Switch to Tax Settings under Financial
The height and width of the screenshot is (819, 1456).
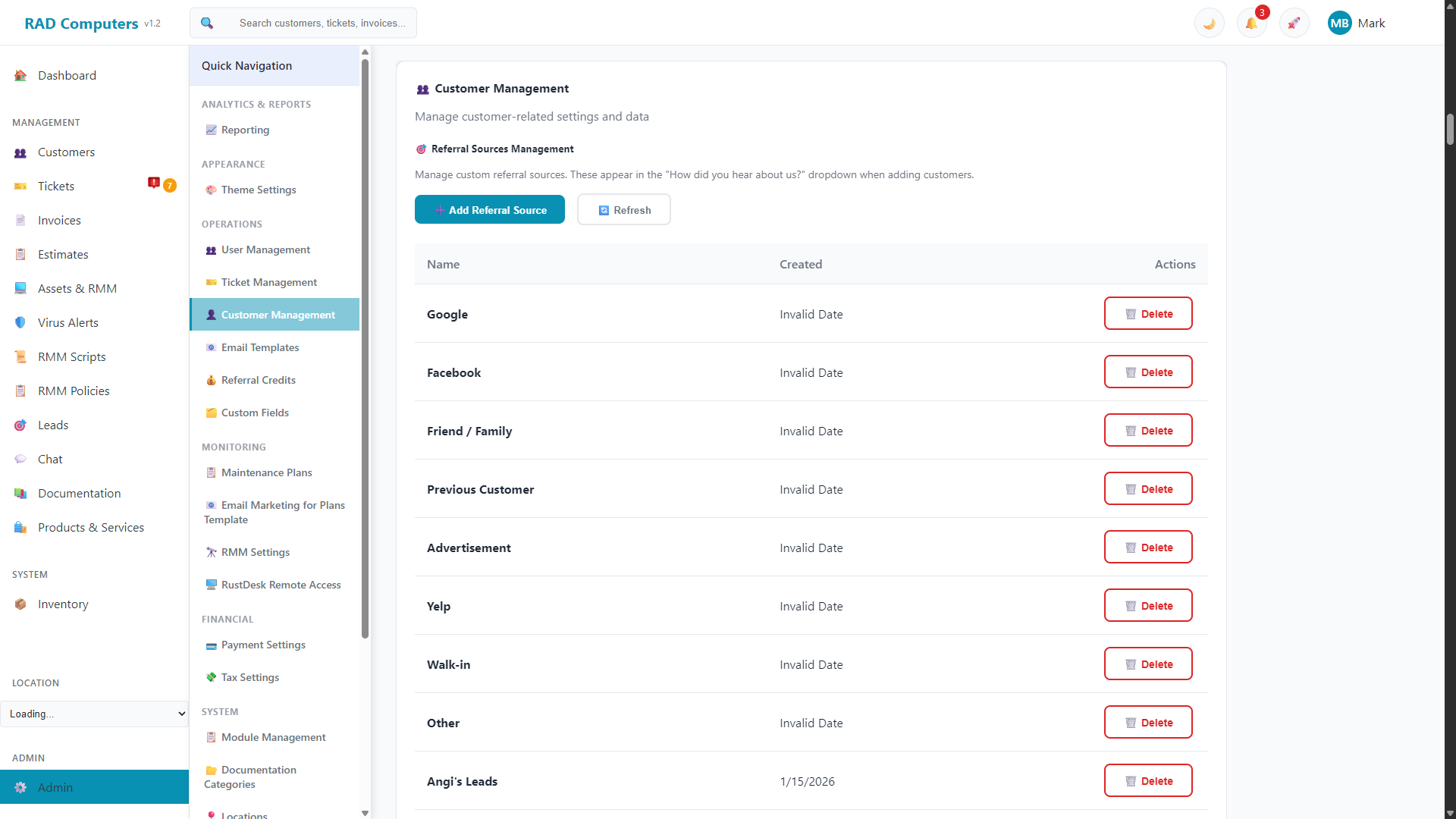(249, 677)
